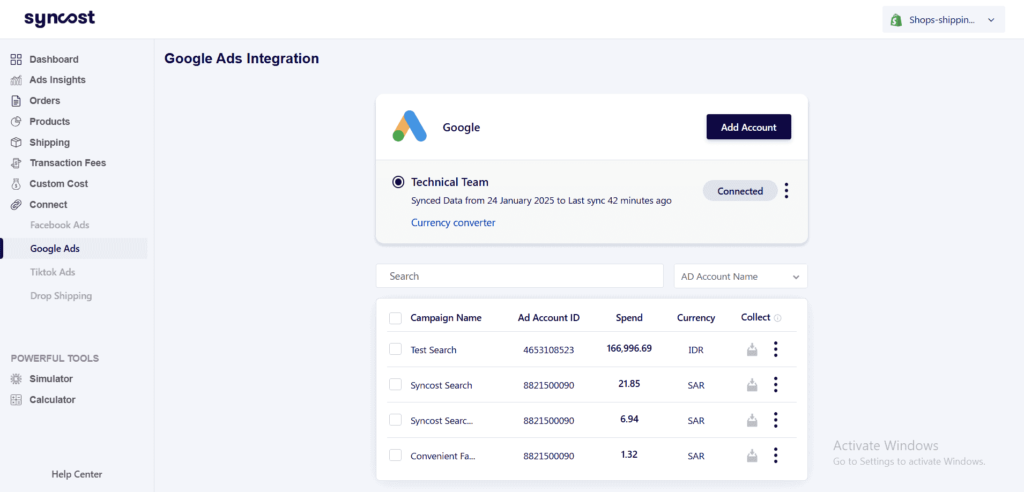Click the Transaction Fees icon

pyautogui.click(x=16, y=163)
